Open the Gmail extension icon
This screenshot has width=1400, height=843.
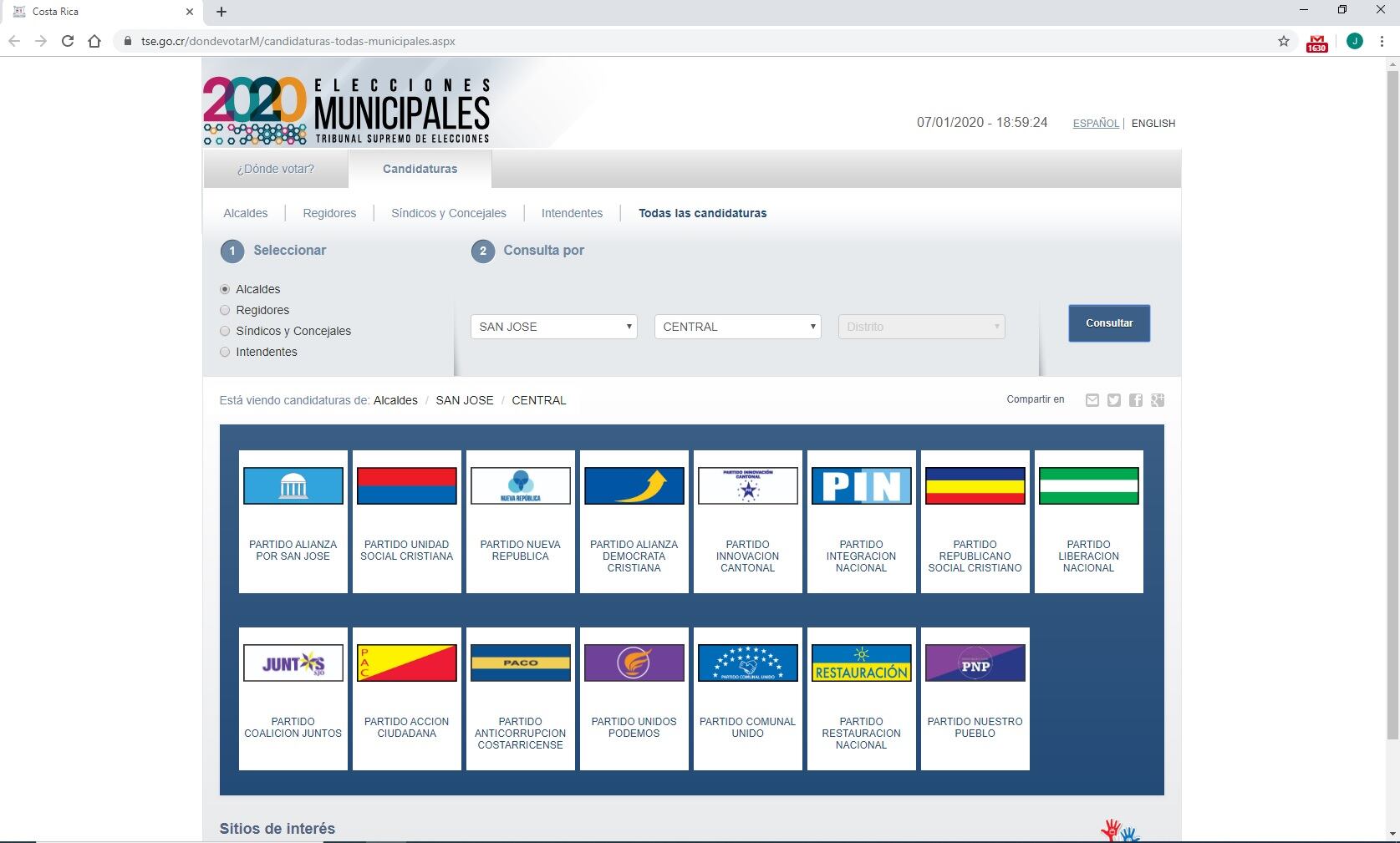pyautogui.click(x=1316, y=43)
